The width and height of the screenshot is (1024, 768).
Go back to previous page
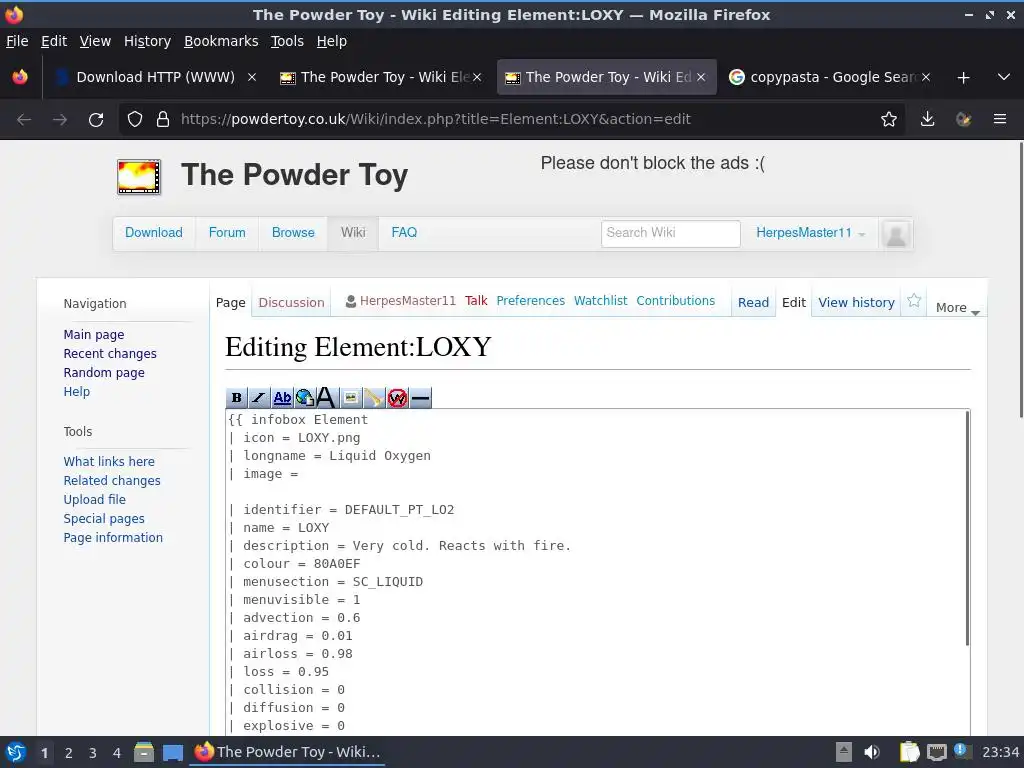(x=24, y=120)
